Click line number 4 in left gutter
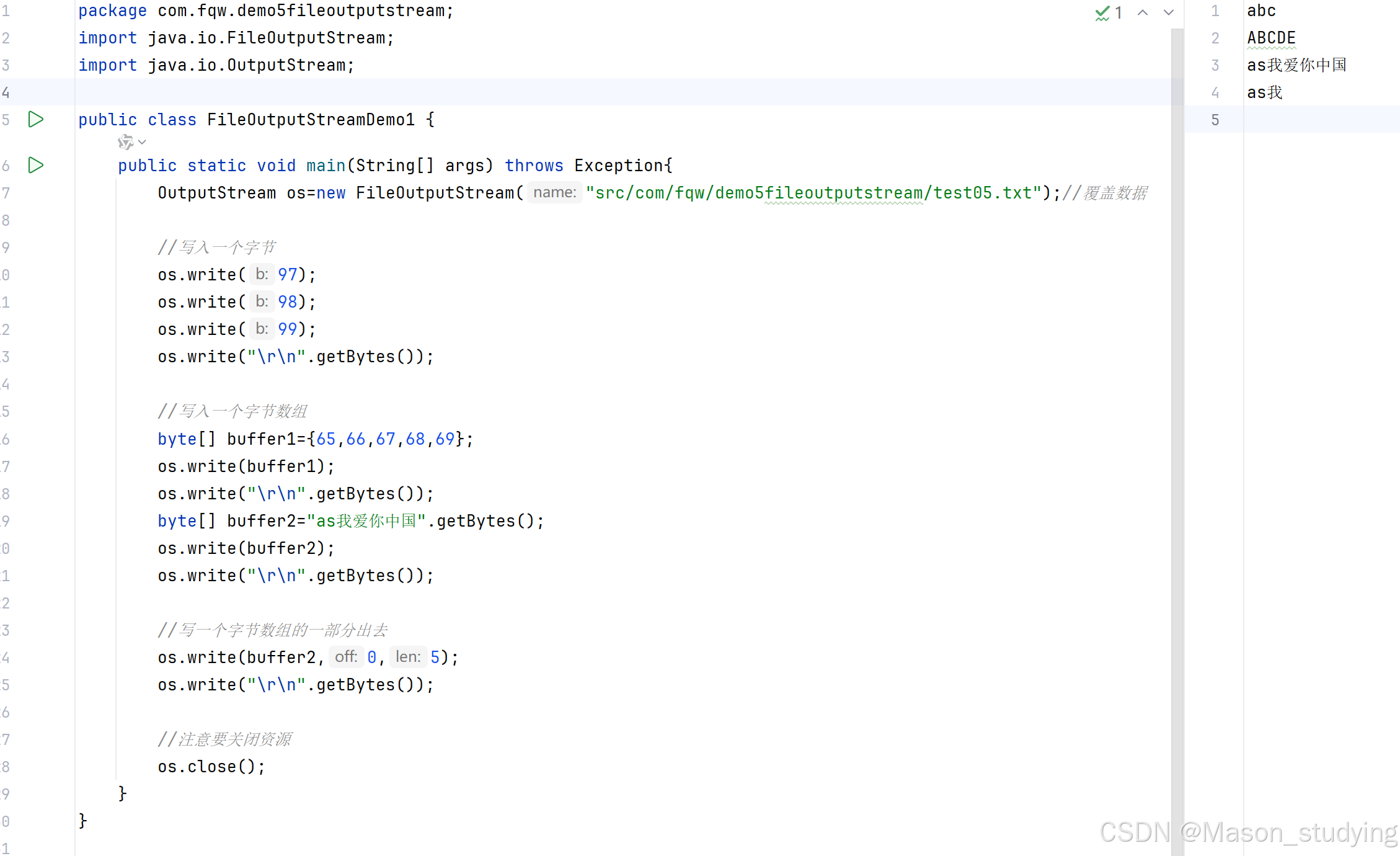Viewport: 1400px width, 856px height. (x=6, y=92)
